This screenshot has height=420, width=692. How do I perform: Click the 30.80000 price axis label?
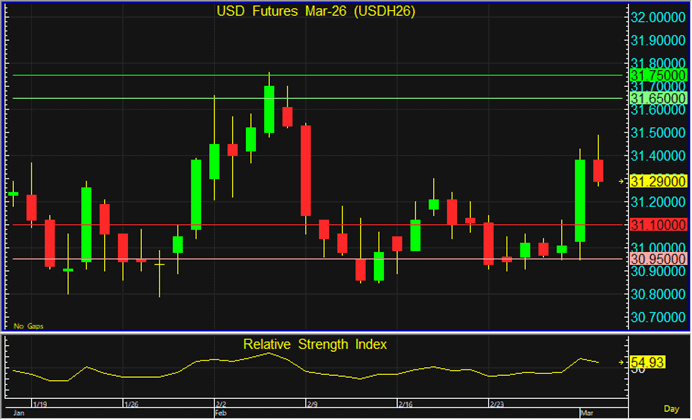658,294
